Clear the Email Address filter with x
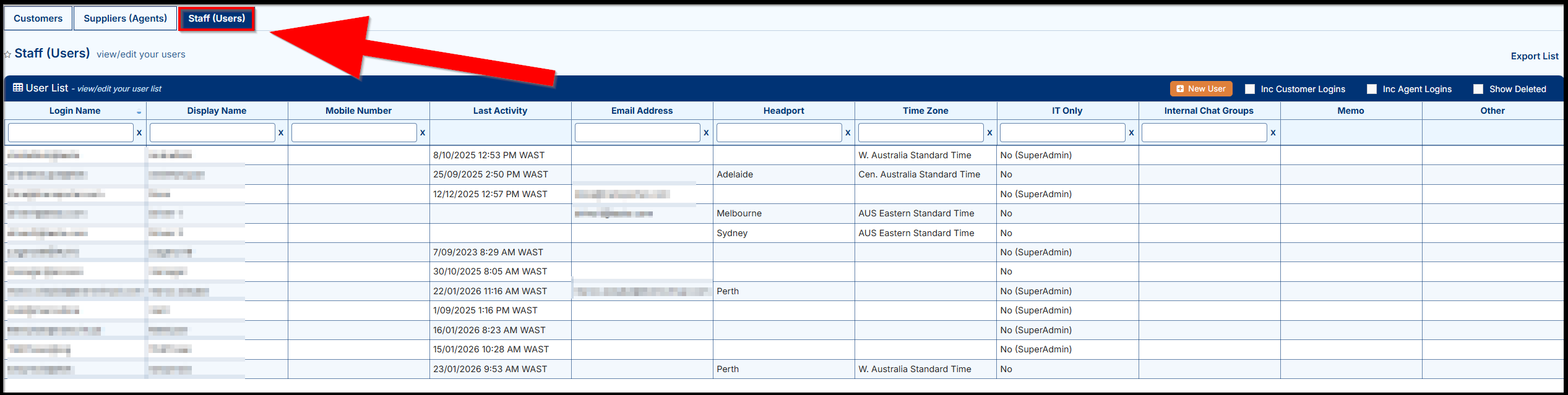 [706, 132]
